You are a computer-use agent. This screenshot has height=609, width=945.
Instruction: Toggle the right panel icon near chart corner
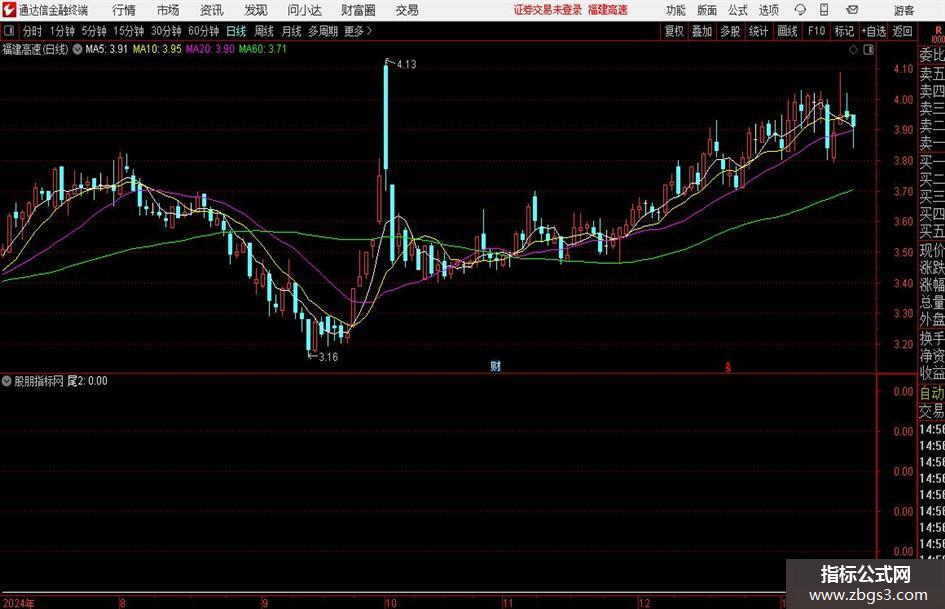pyautogui.click(x=868, y=50)
